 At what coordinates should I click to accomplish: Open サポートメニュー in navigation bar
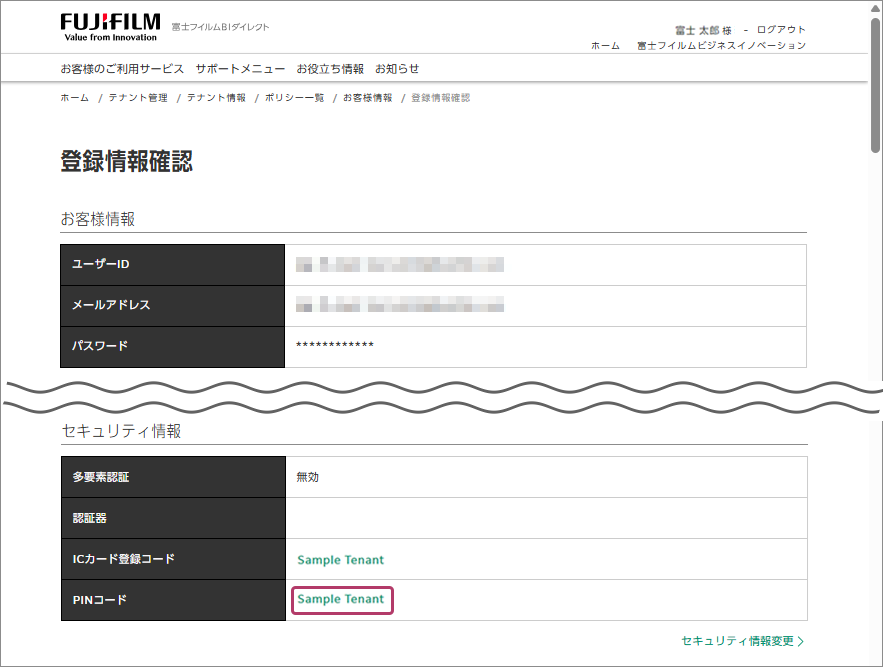[240, 69]
